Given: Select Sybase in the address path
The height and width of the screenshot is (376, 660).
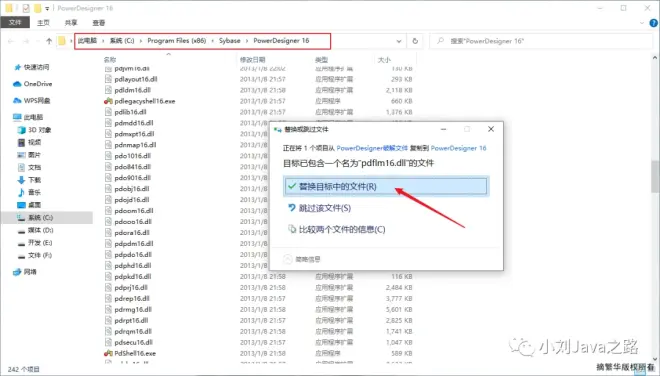Looking at the screenshot, I should 229,40.
